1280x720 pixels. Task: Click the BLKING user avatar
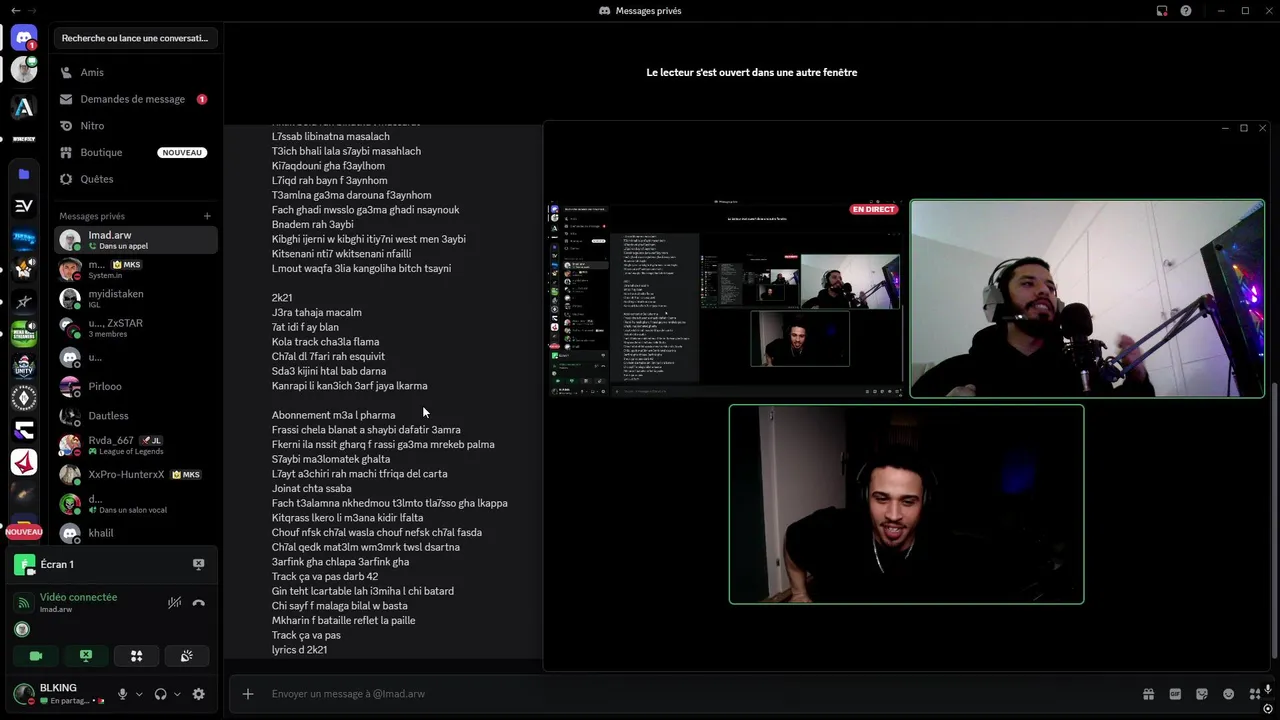[23, 693]
